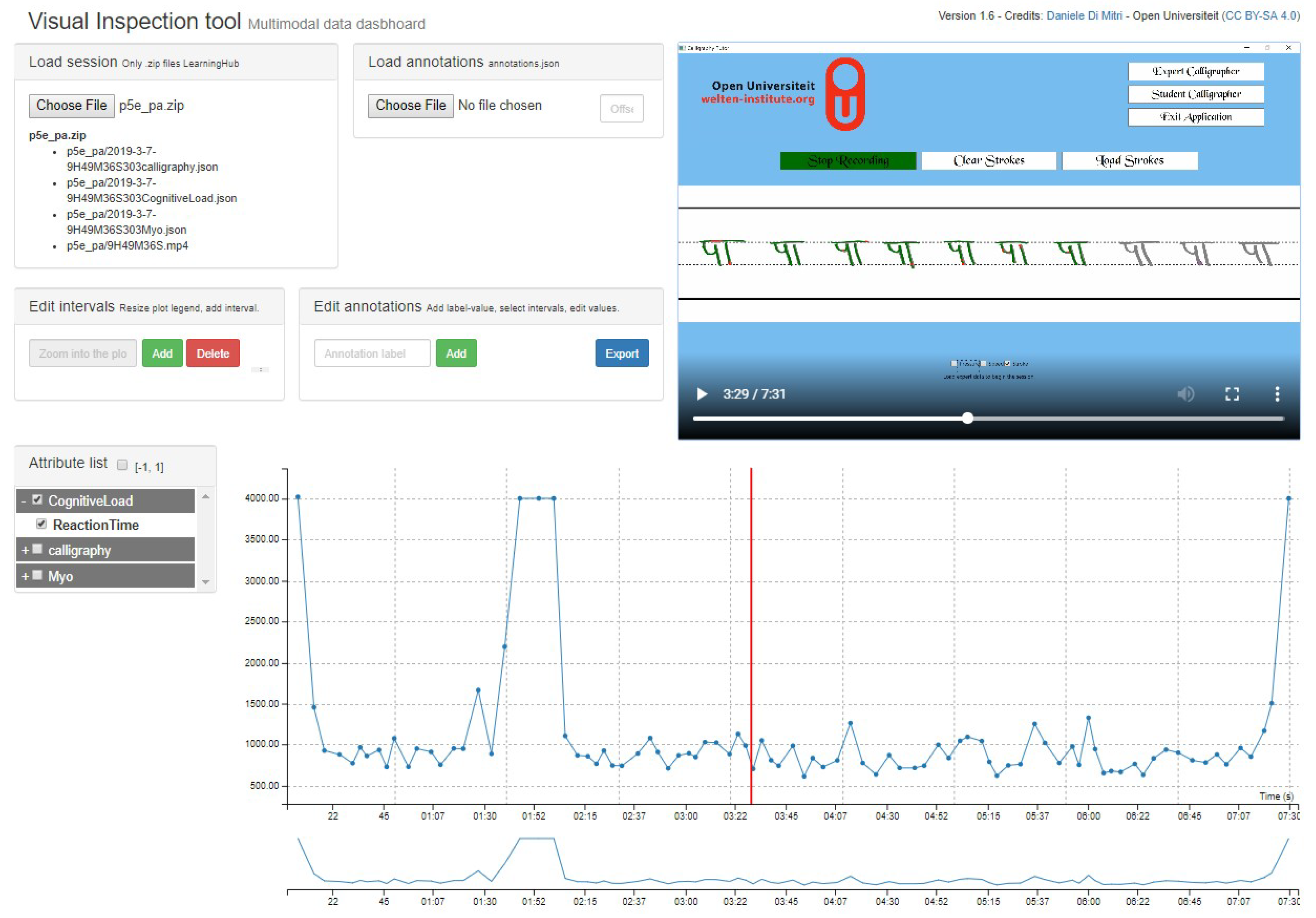Click the video progress slider thumb
The height and width of the screenshot is (918, 1316).
968,418
